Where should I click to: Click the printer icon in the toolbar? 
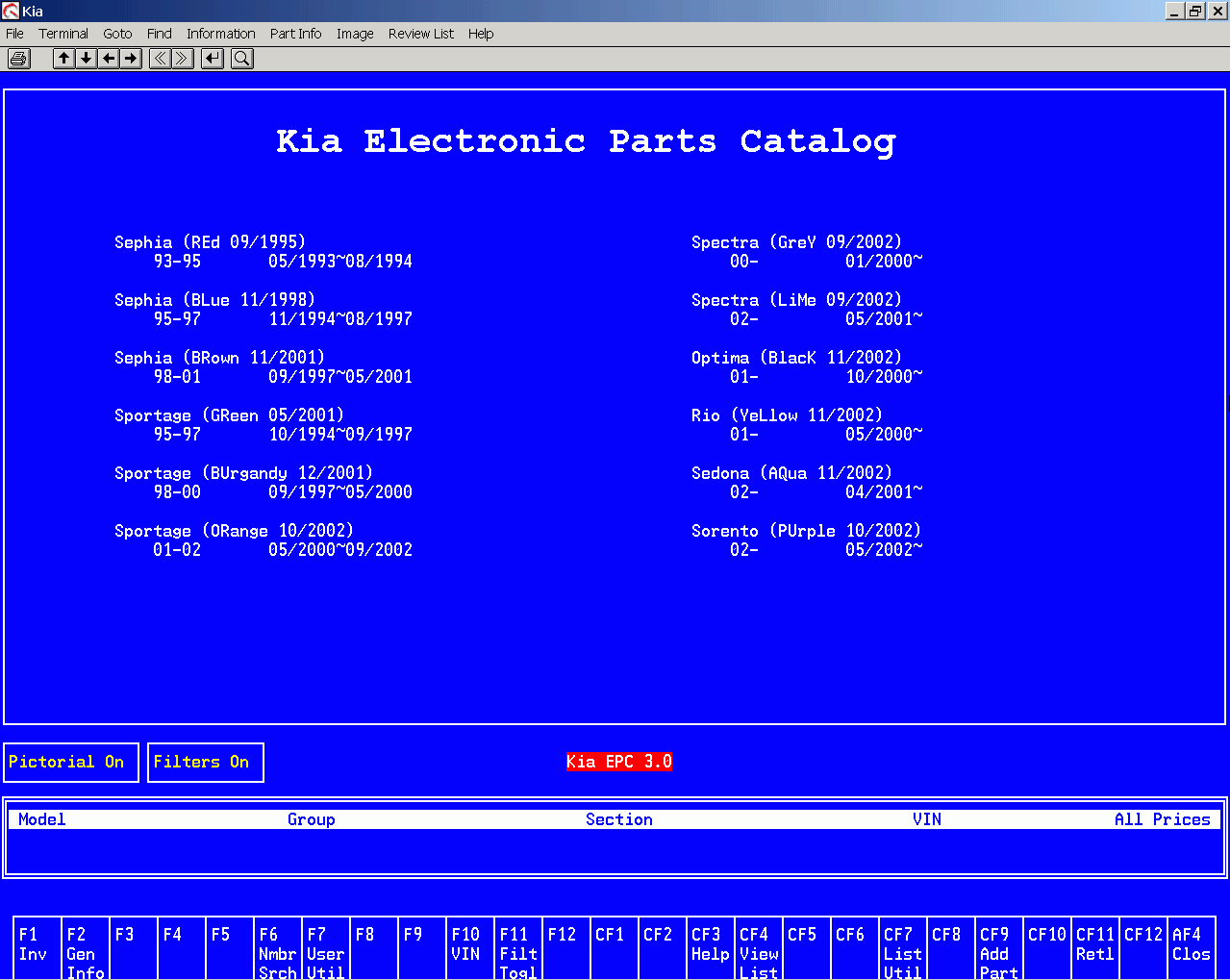(x=18, y=59)
